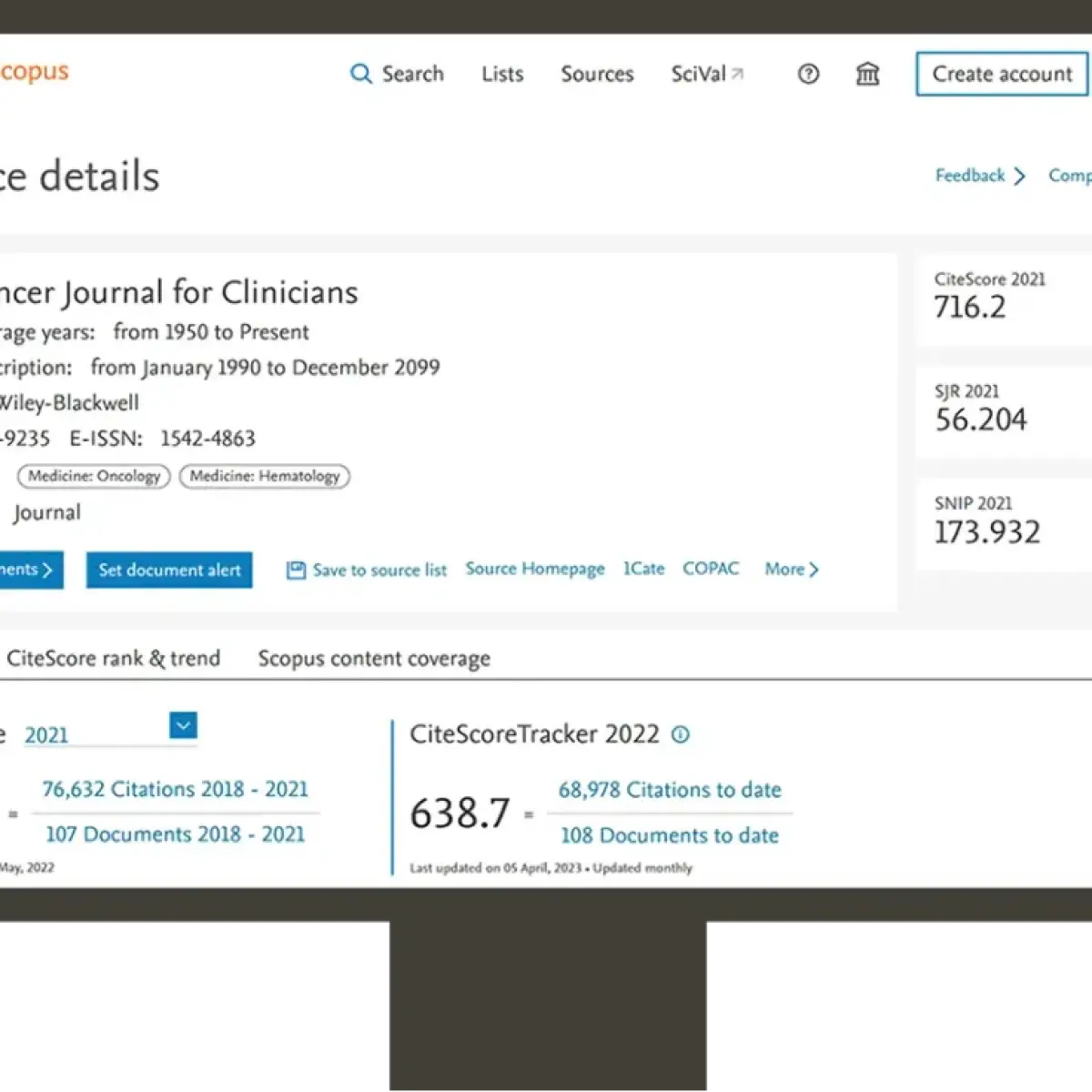Open the 1Cate link

click(x=643, y=569)
